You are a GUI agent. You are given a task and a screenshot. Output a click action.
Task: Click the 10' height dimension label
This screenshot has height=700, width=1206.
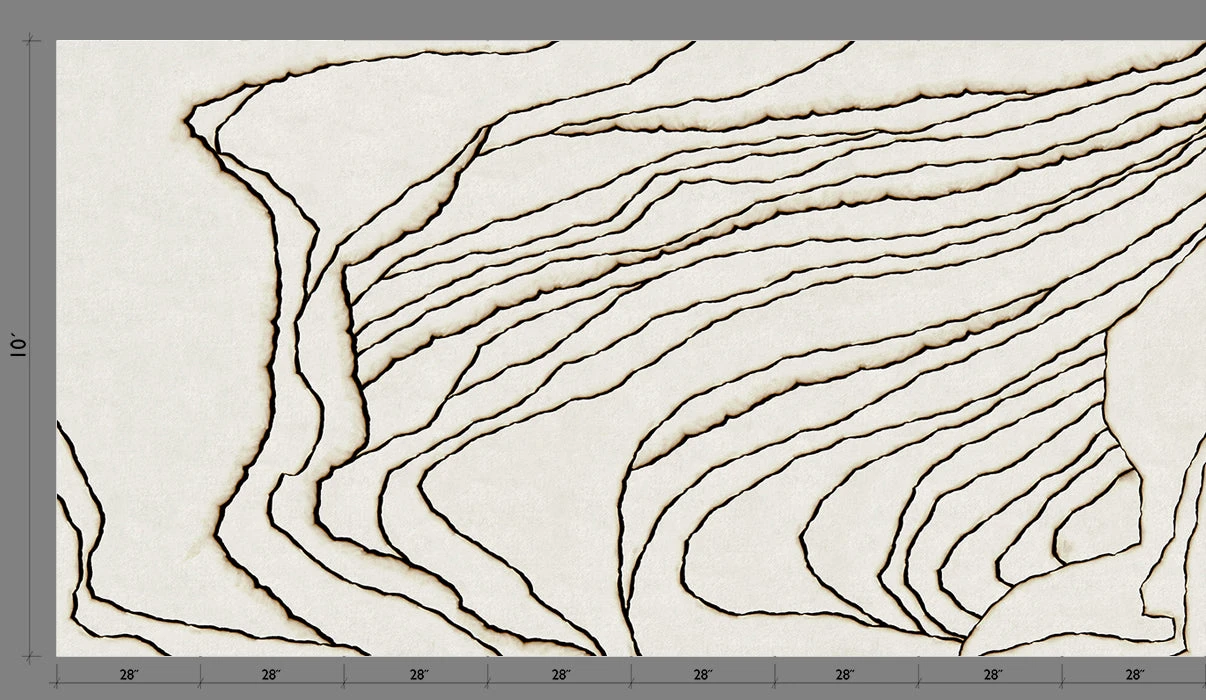[x=18, y=347]
